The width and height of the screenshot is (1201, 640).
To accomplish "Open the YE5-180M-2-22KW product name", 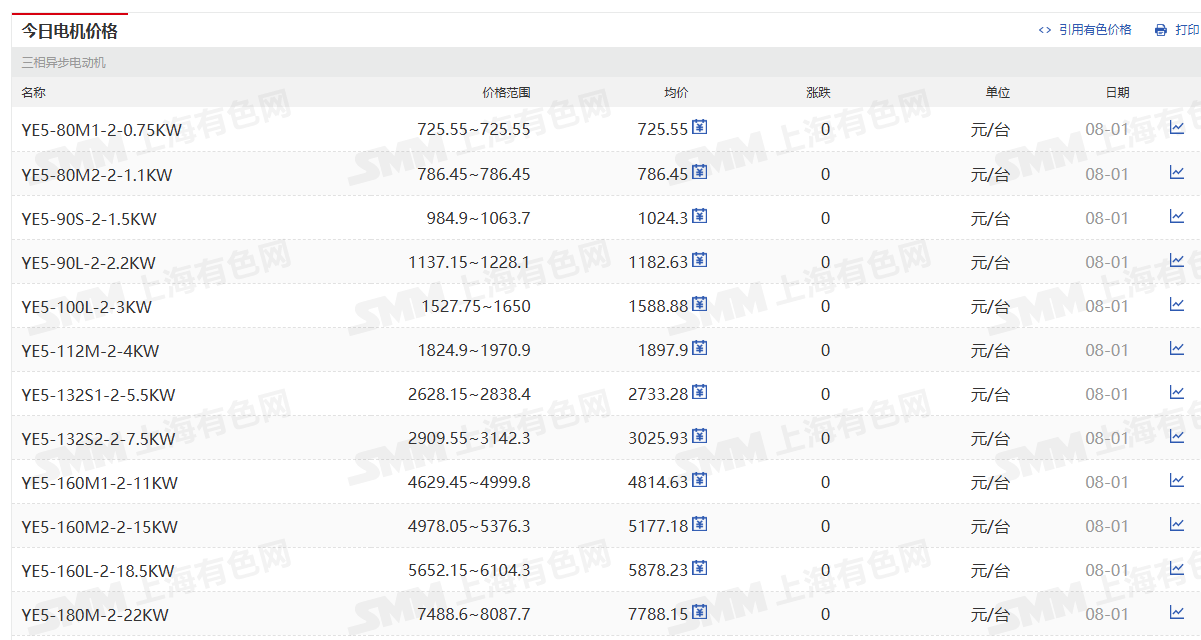I will [x=96, y=615].
